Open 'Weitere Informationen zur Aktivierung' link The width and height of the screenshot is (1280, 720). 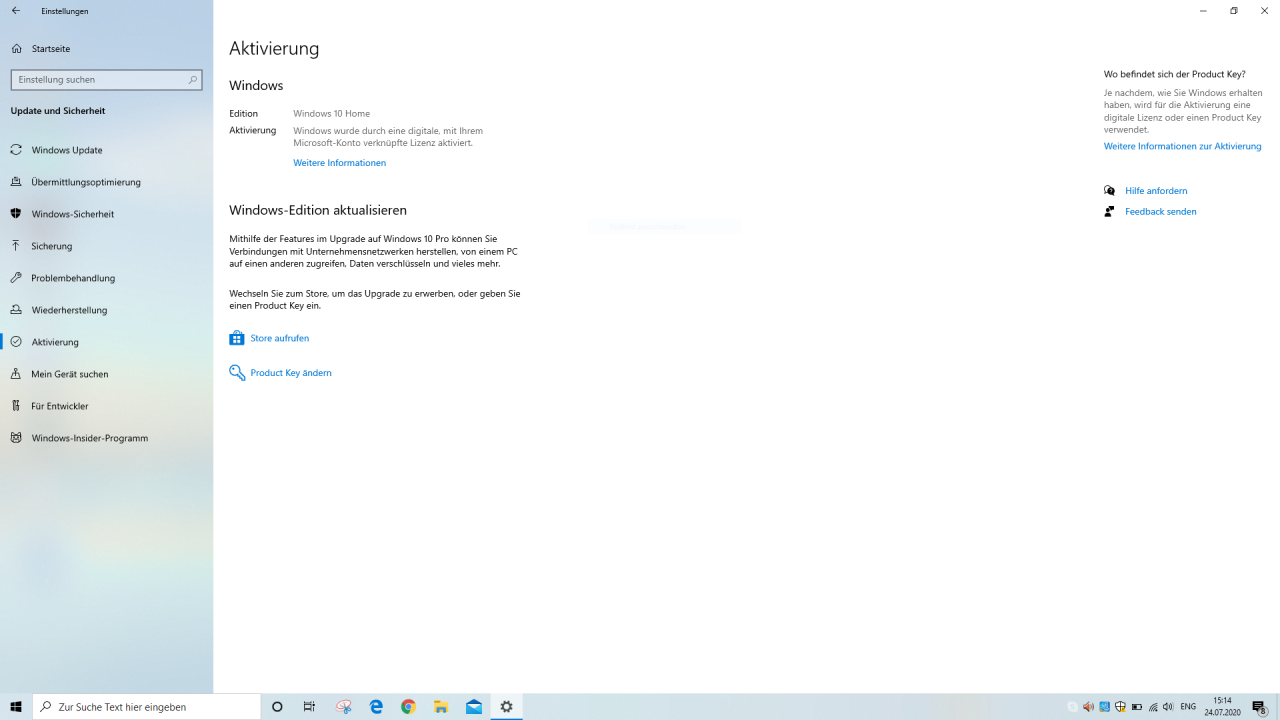click(x=1182, y=146)
